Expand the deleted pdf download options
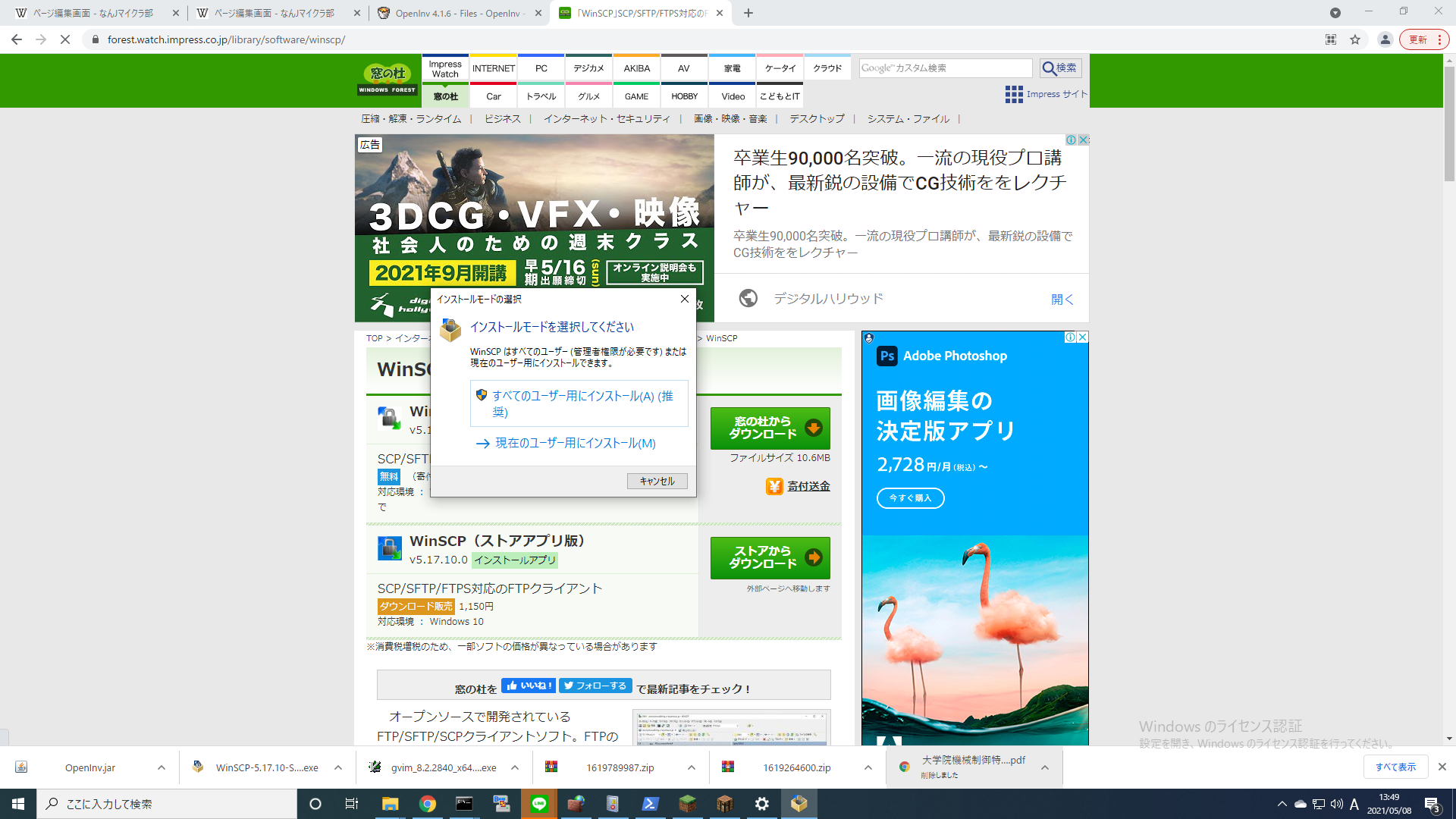1456x819 pixels. 1045,767
